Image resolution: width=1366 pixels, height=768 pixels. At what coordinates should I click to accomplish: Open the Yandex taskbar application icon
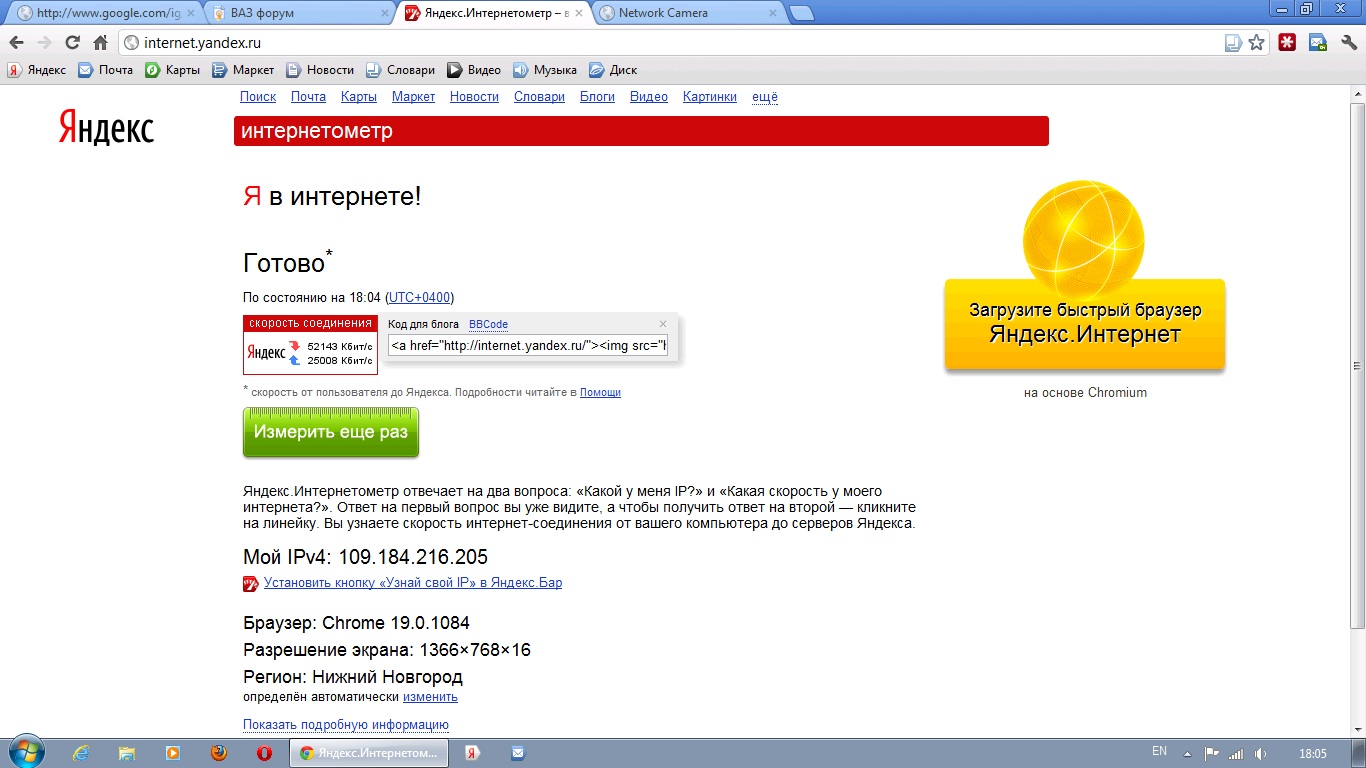(473, 753)
